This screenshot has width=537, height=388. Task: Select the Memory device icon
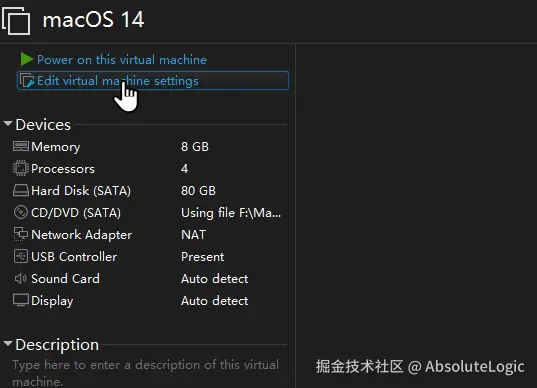tap(21, 147)
